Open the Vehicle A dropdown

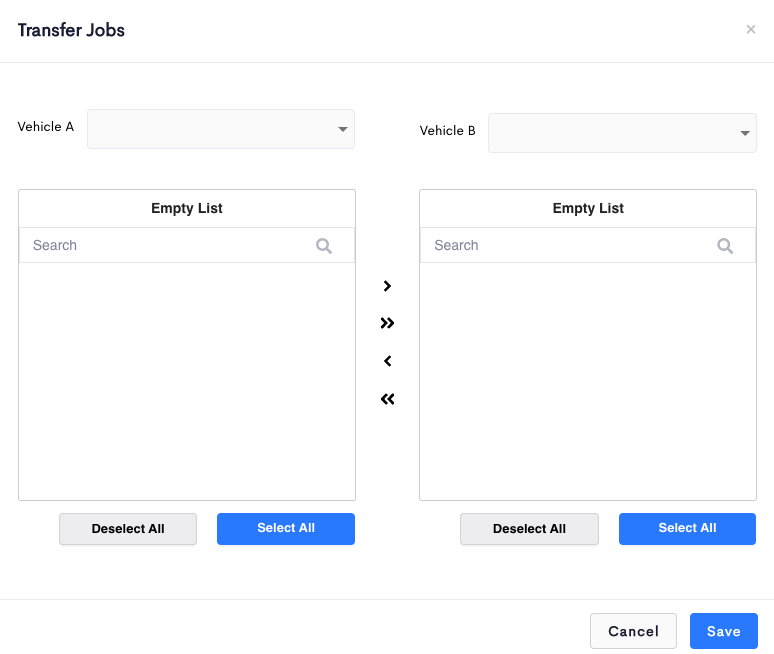click(221, 129)
